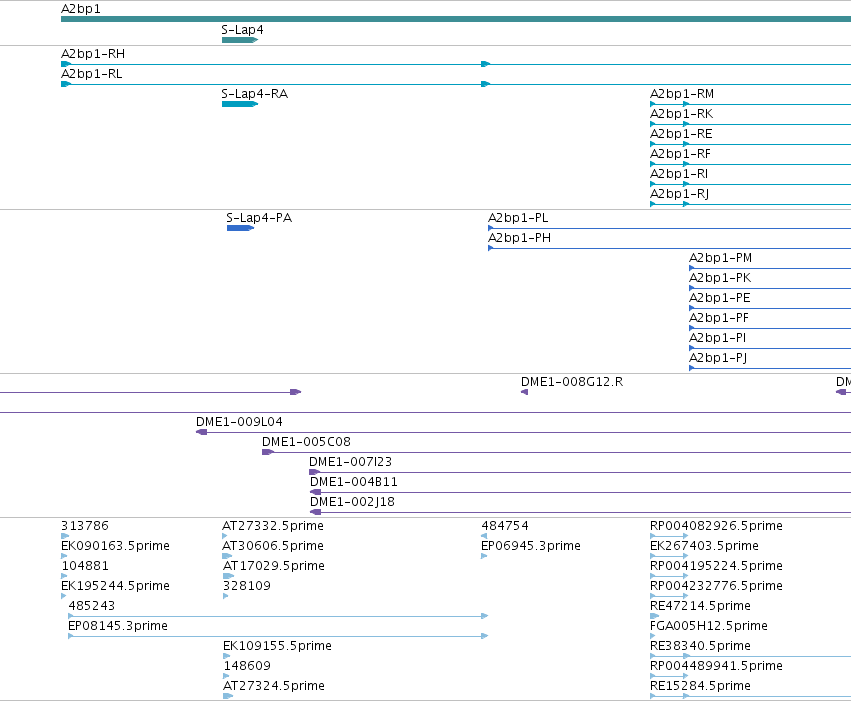Click the AT27332.5prime EST label
This screenshot has width=851, height=701.
[273, 526]
